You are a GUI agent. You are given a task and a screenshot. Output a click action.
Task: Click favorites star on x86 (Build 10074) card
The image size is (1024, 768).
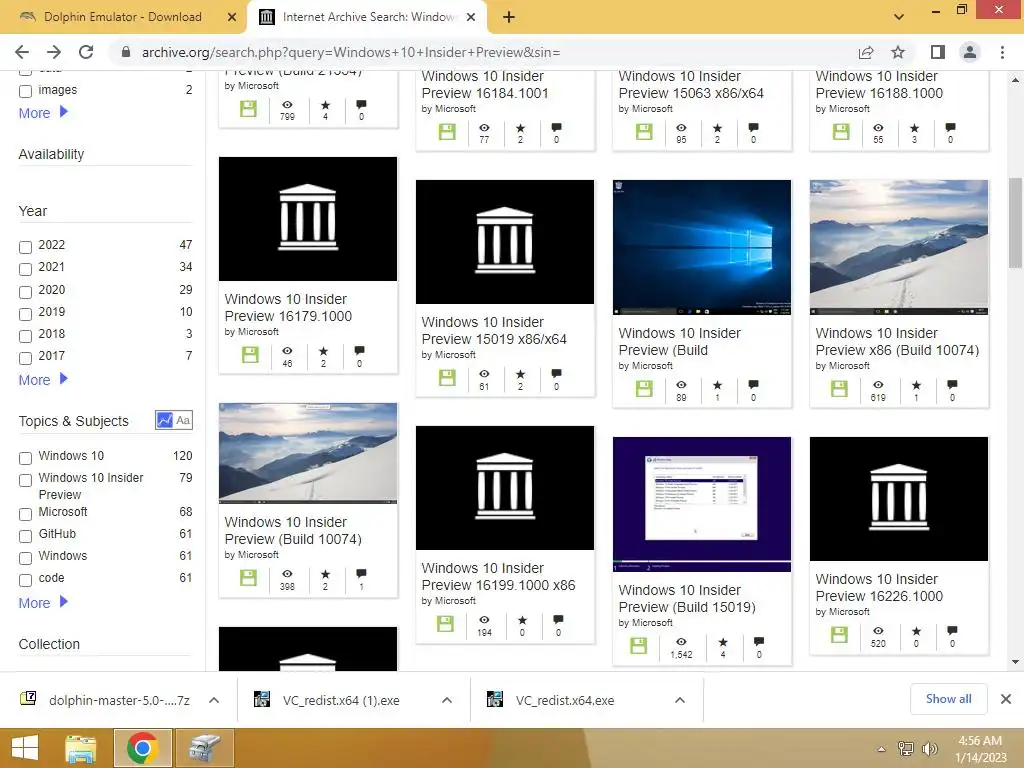[916, 385]
